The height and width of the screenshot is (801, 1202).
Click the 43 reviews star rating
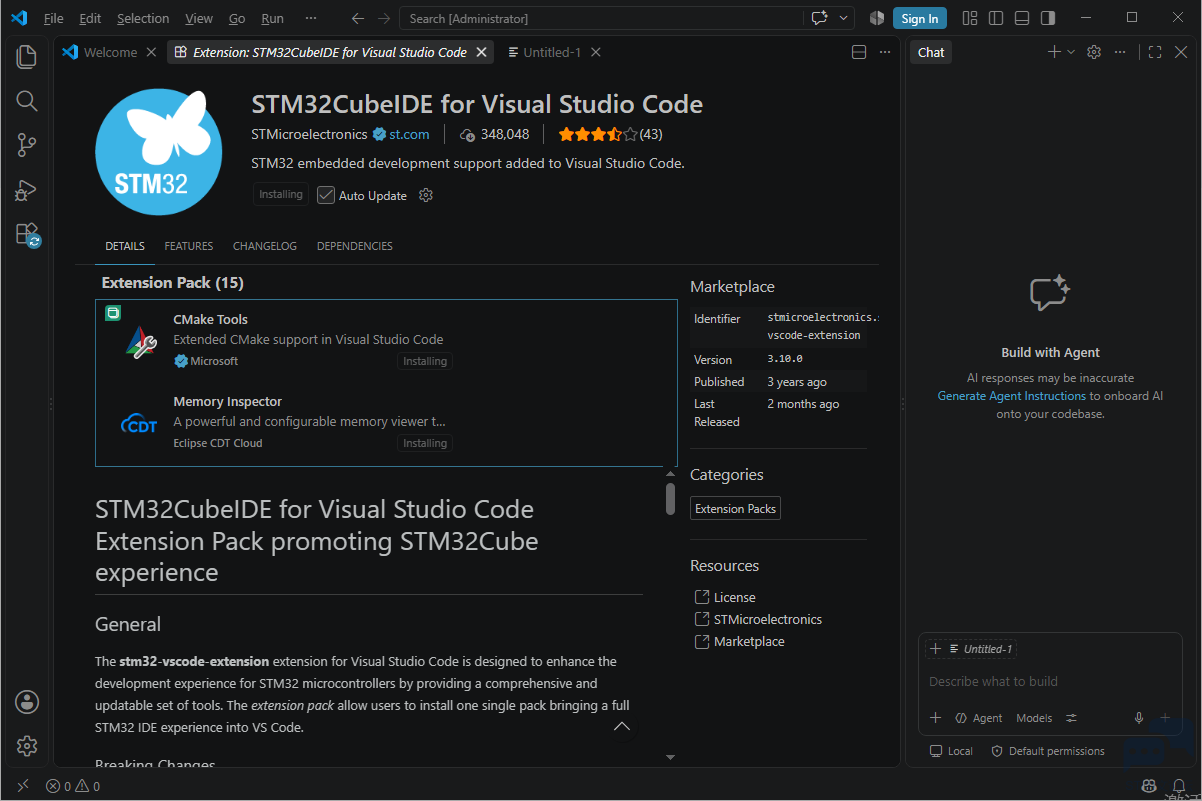[x=610, y=134]
